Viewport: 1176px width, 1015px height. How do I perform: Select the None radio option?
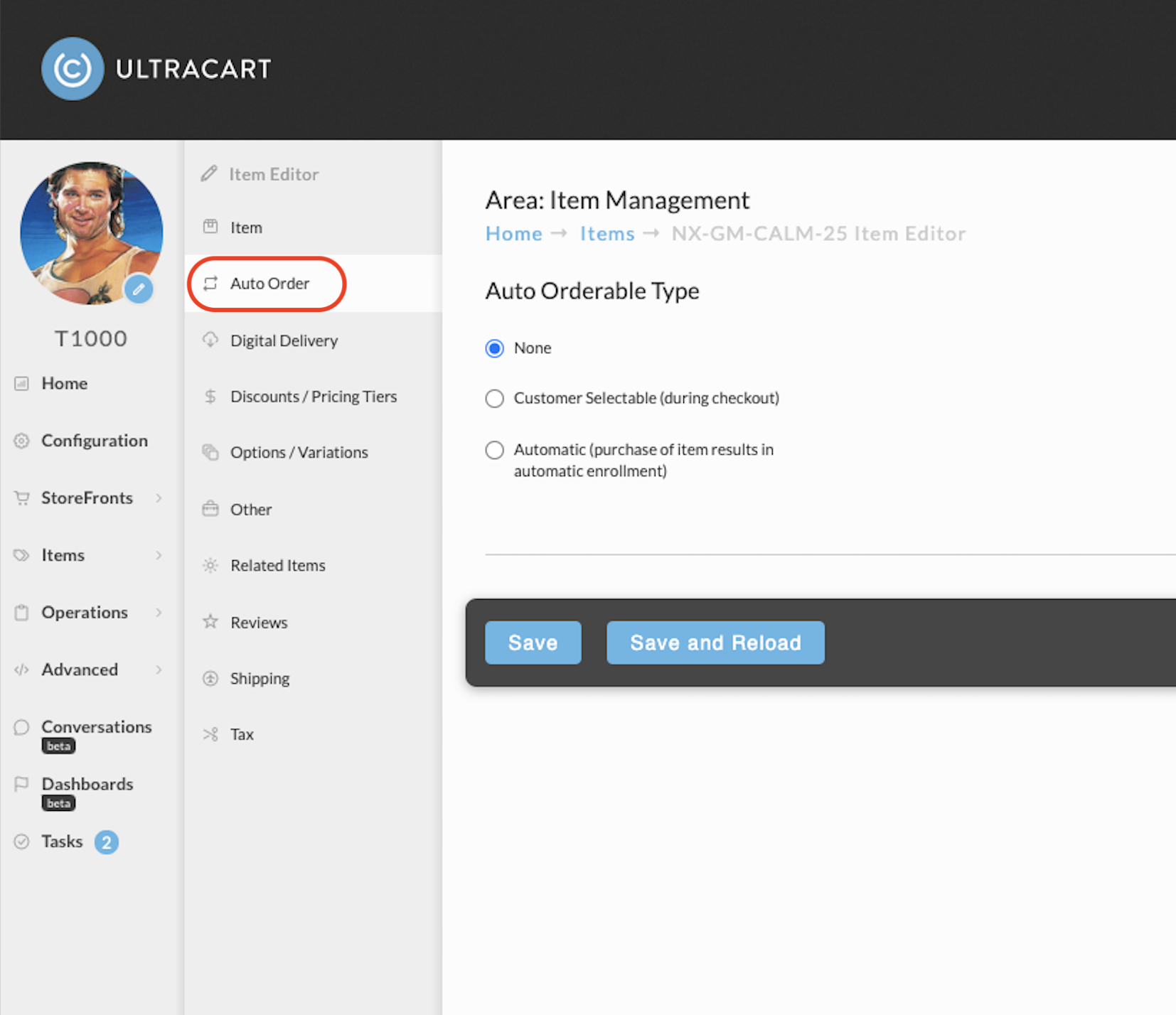coord(495,348)
